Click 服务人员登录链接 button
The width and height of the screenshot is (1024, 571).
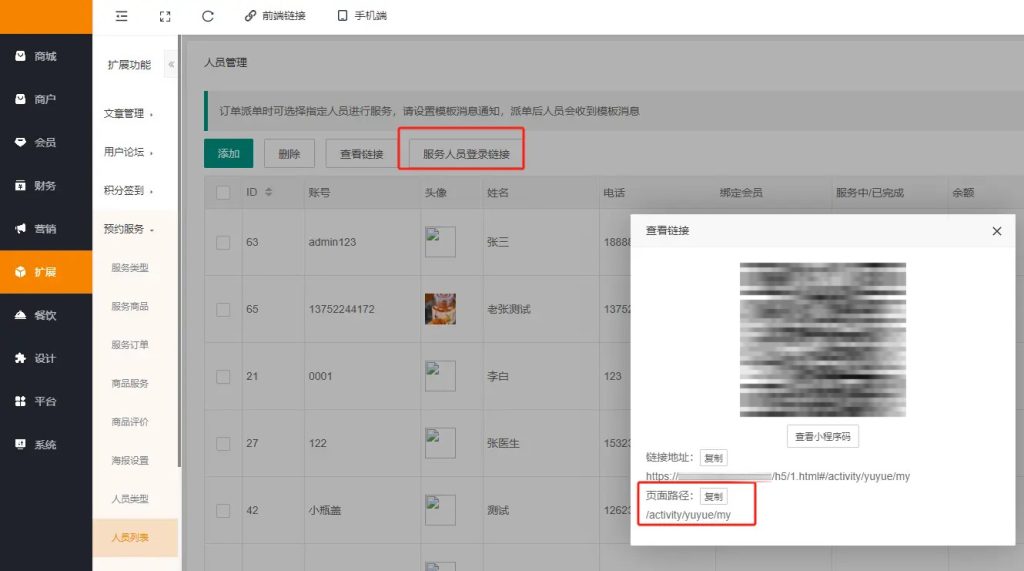466,154
